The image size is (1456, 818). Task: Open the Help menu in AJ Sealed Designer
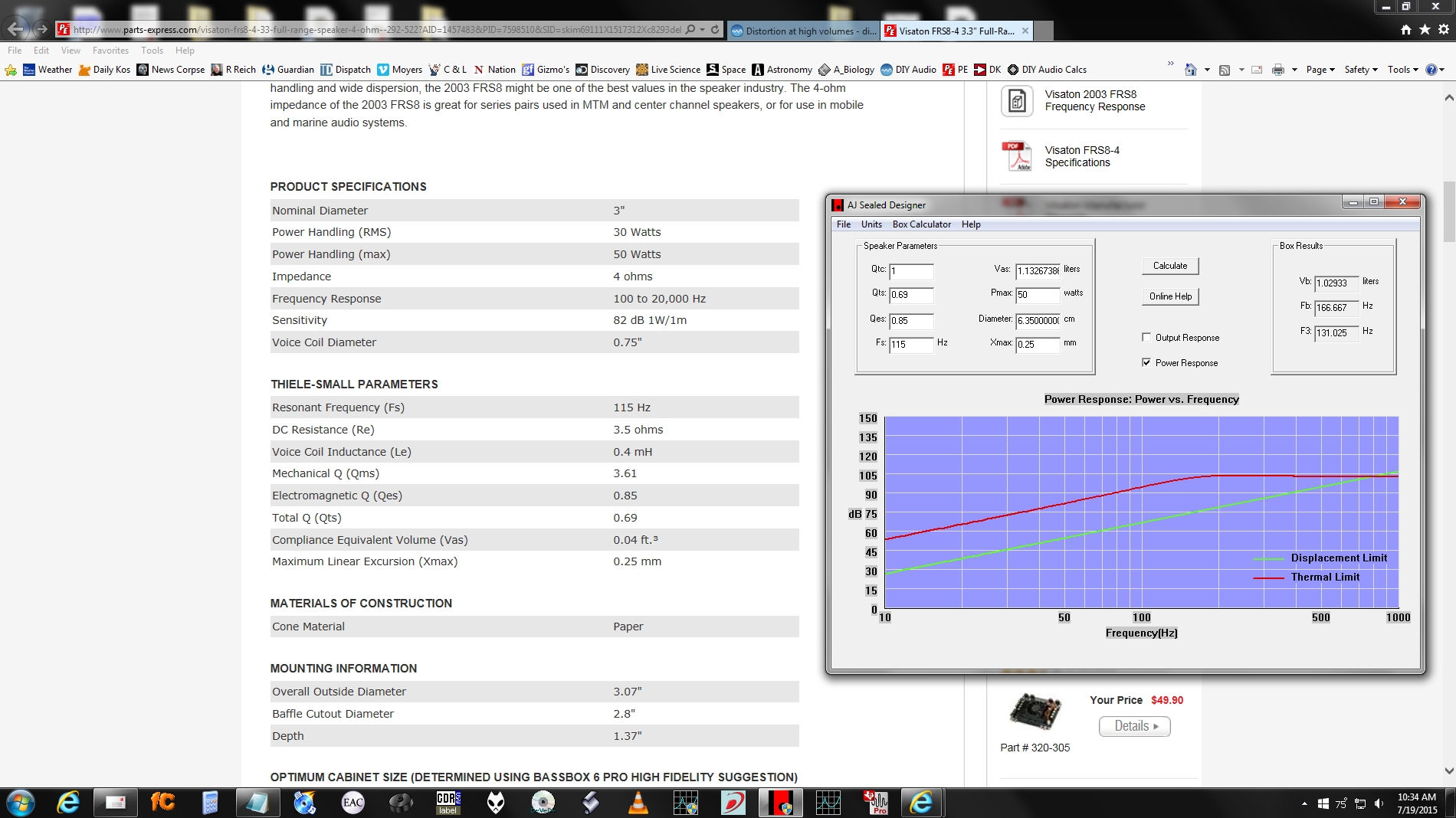point(971,224)
